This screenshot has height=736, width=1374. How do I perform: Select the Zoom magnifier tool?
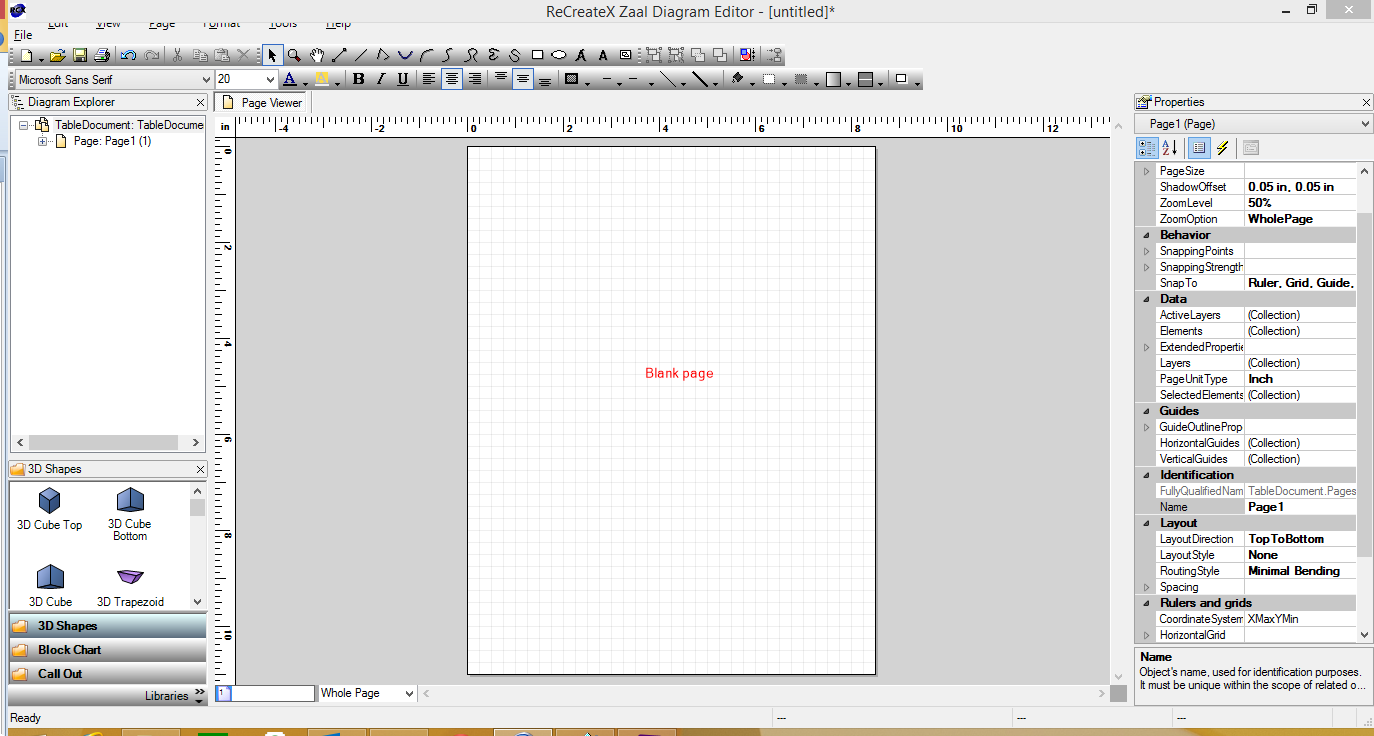[294, 55]
